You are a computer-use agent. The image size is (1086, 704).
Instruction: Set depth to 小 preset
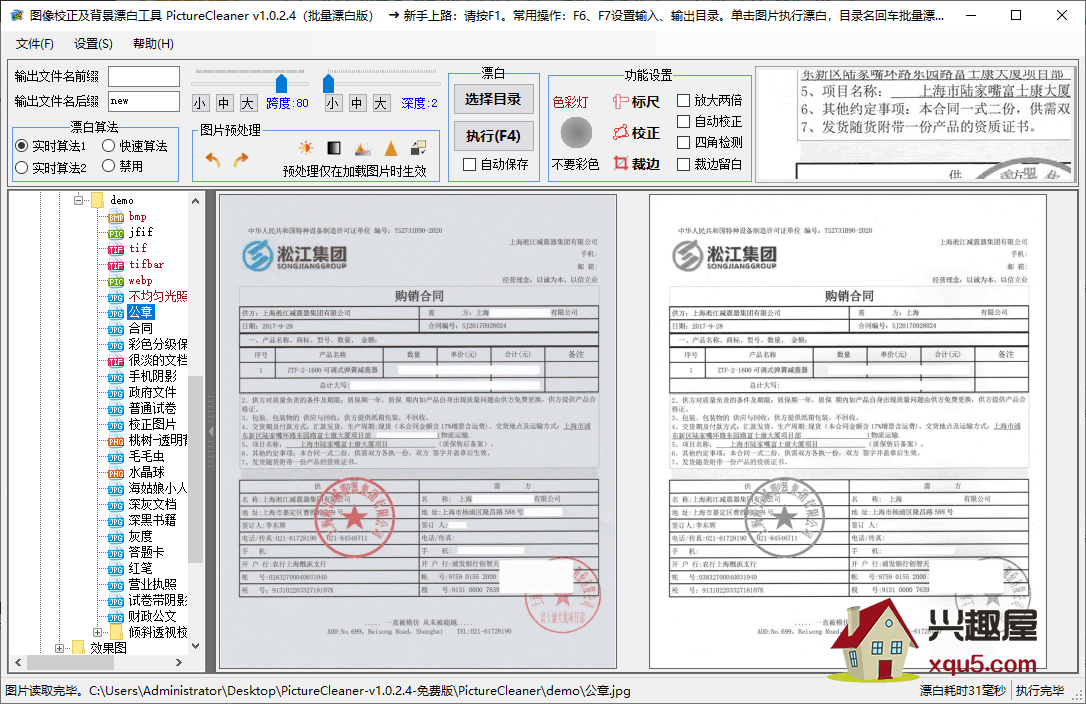click(332, 103)
